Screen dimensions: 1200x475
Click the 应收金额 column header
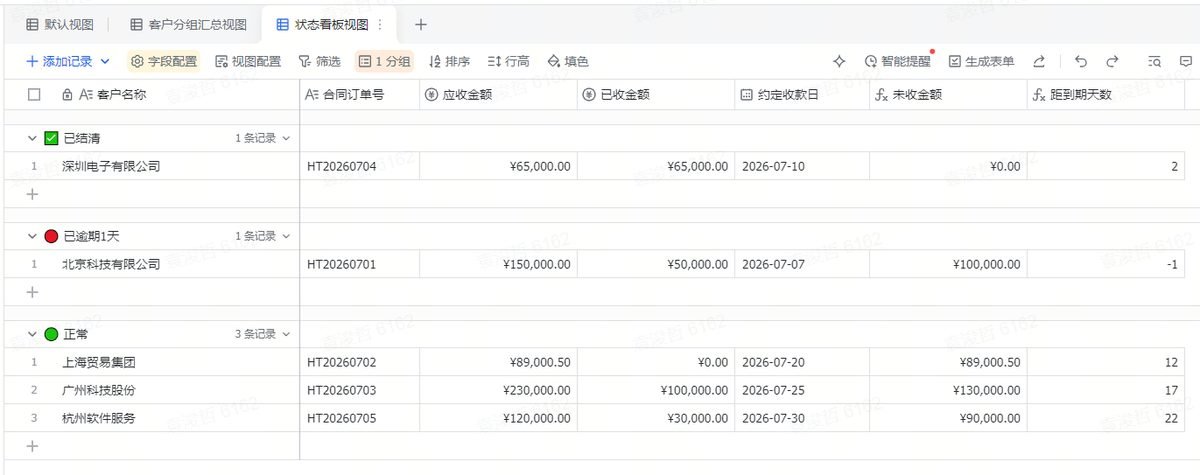pyautogui.click(x=498, y=95)
